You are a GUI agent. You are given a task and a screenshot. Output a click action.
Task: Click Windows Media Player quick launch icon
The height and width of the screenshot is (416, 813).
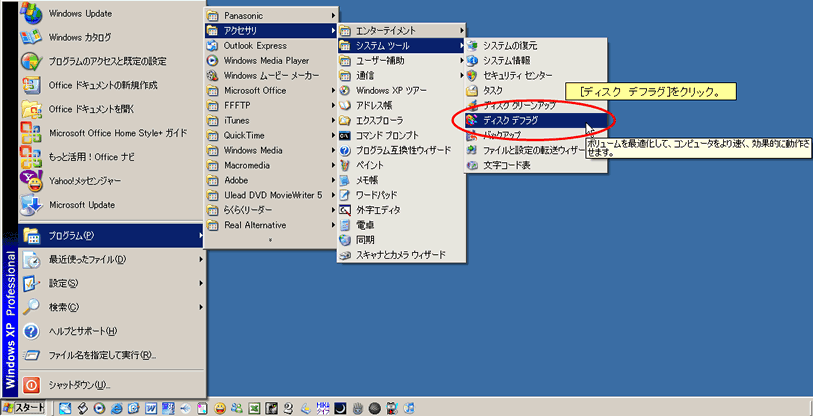pyautogui.click(x=100, y=408)
